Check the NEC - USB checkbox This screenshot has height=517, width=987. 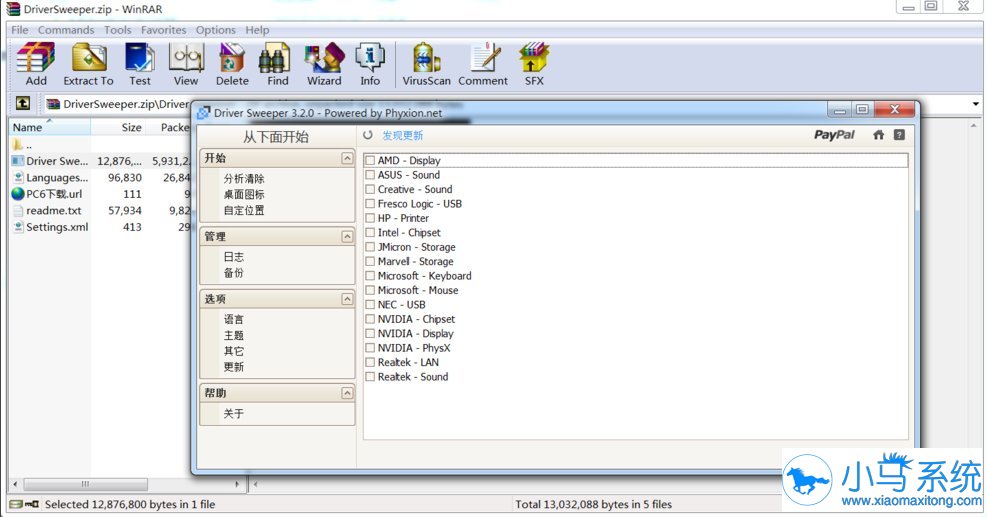click(x=370, y=305)
